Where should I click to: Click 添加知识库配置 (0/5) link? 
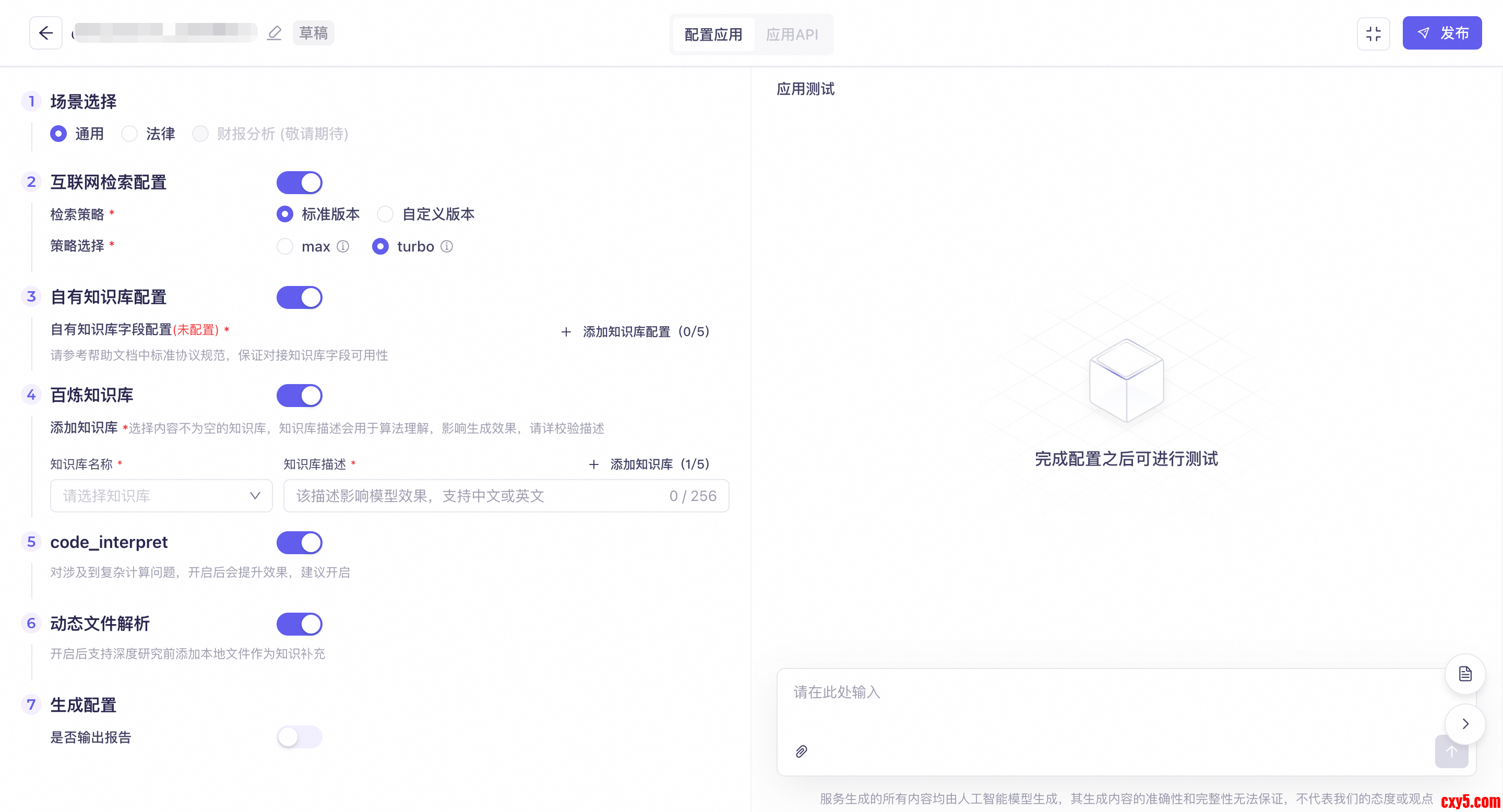click(x=635, y=331)
